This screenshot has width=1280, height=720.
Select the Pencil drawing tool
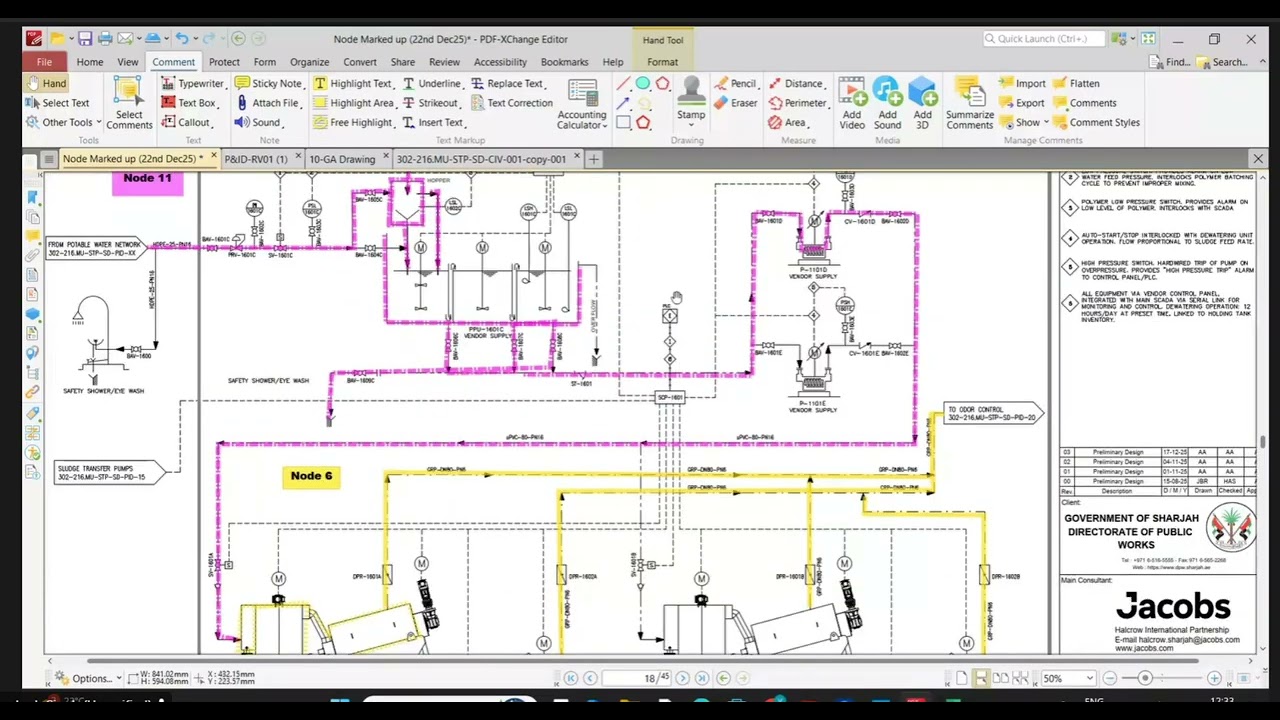[735, 84]
